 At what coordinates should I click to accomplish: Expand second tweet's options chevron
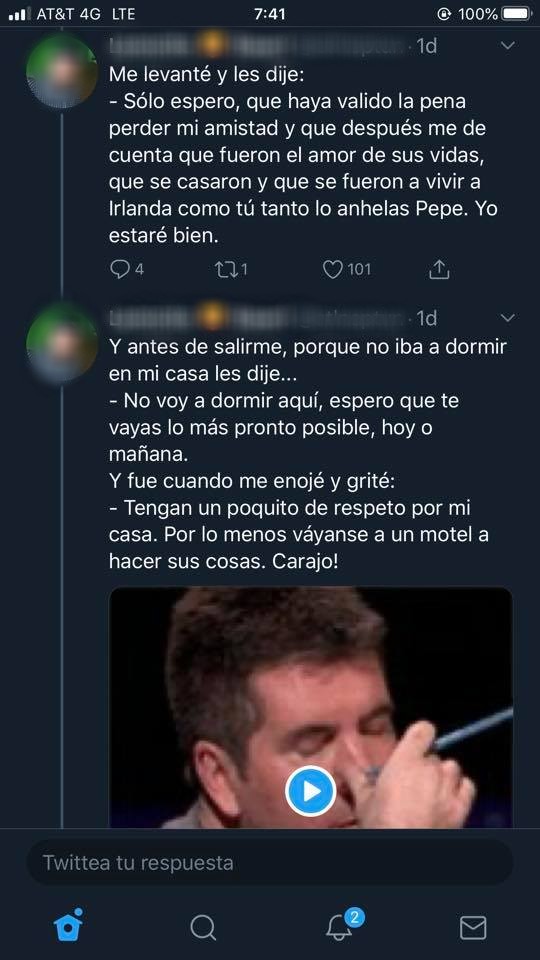508,318
